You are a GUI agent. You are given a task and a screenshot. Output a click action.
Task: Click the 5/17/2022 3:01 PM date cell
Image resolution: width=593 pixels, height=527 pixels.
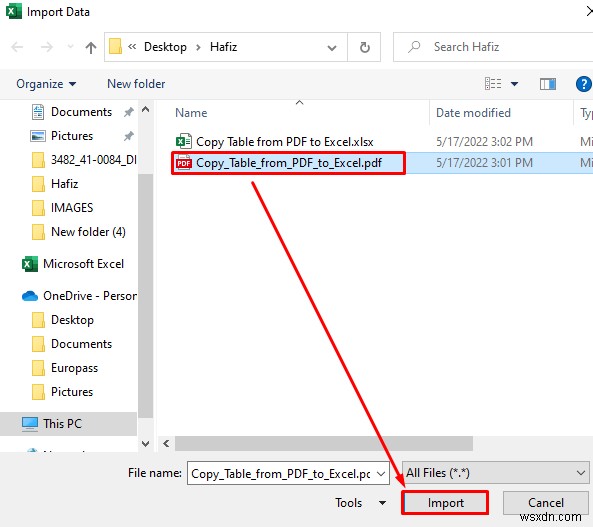click(484, 163)
